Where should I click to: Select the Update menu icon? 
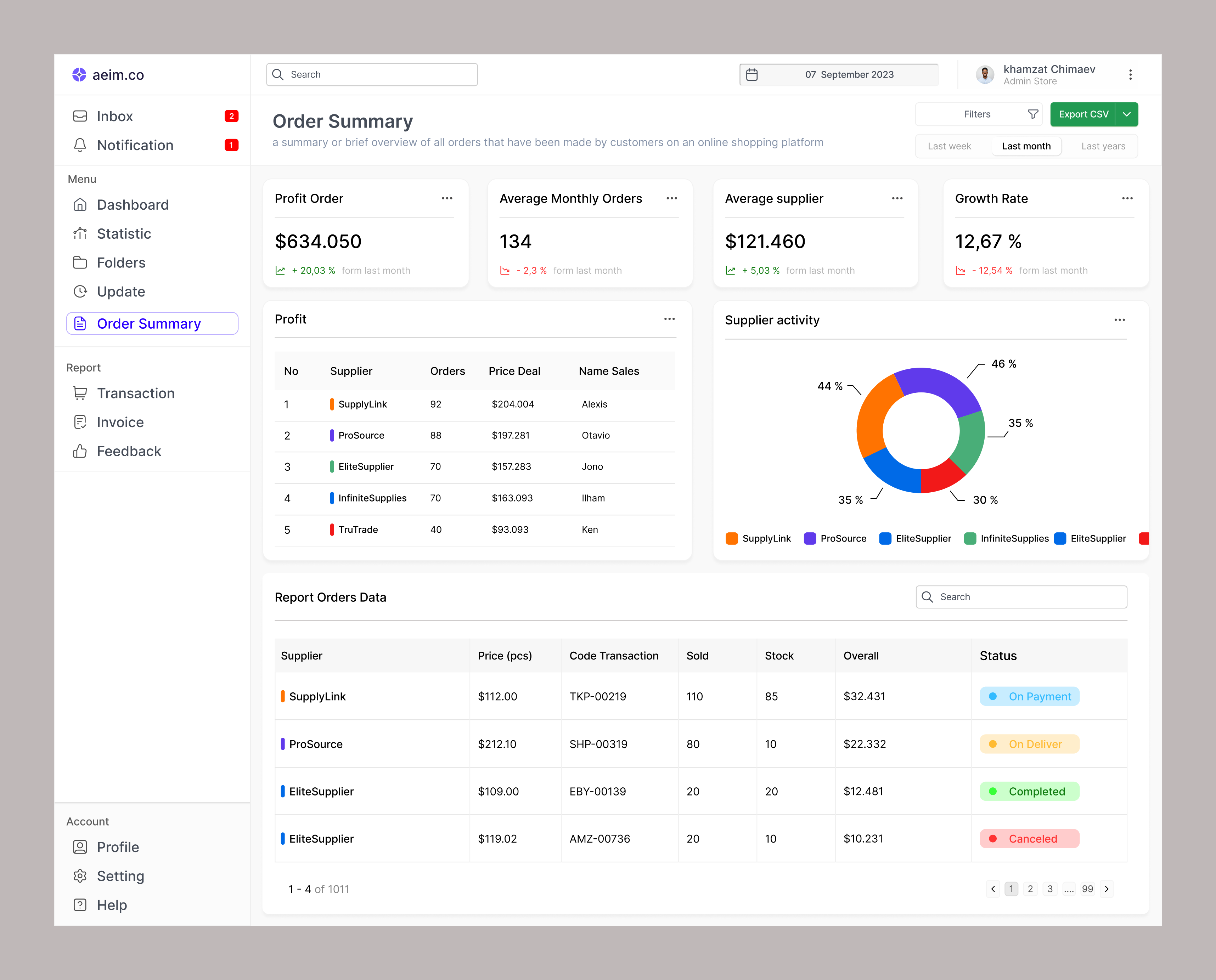(x=80, y=291)
